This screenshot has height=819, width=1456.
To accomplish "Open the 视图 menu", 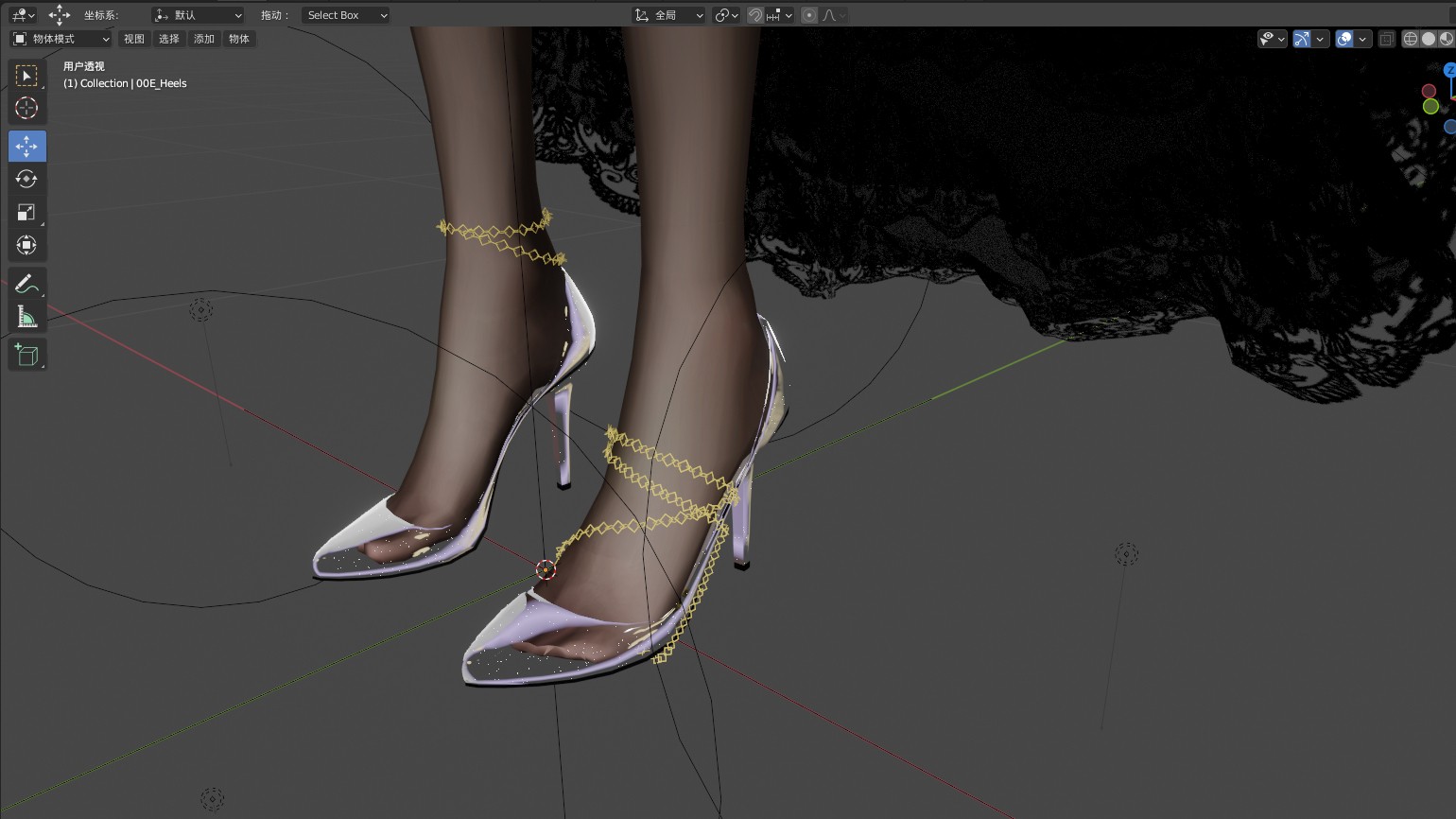I will 134,39.
